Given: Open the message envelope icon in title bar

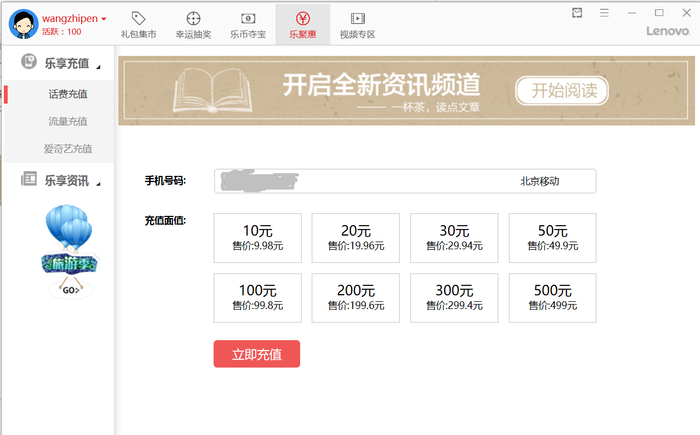Looking at the screenshot, I should 577,12.
